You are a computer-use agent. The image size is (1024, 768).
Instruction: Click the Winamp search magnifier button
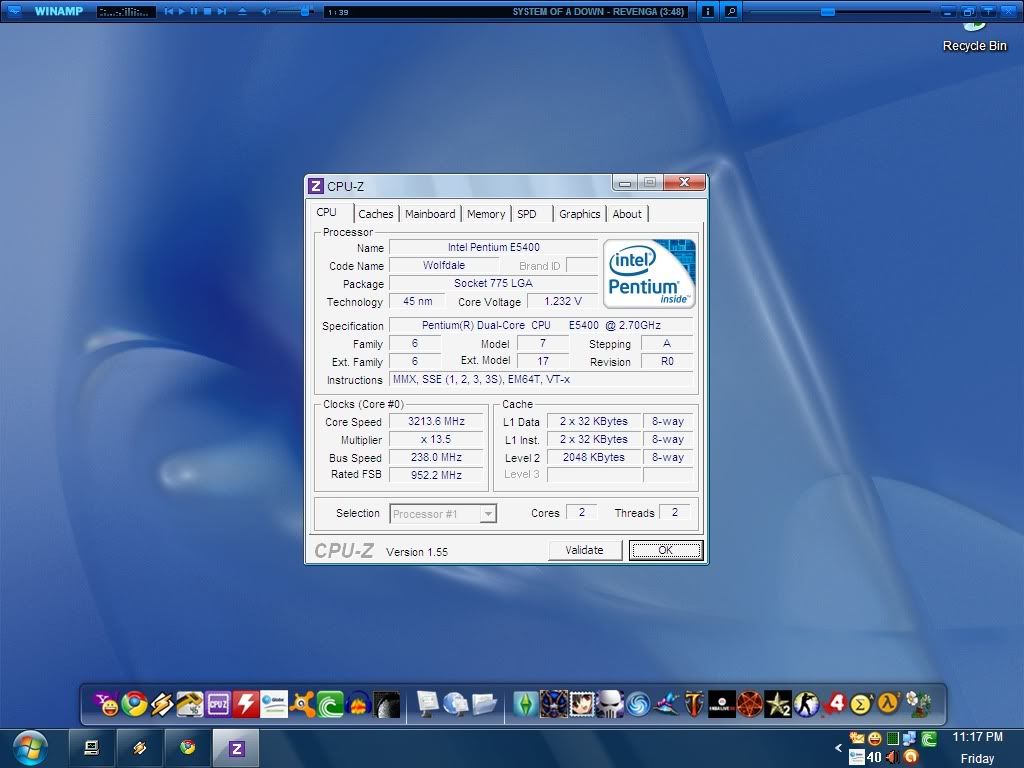731,11
